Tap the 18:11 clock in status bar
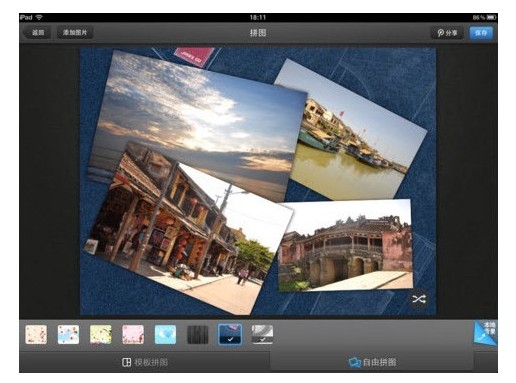Image resolution: width=516 pixels, height=383 pixels. tap(258, 17)
